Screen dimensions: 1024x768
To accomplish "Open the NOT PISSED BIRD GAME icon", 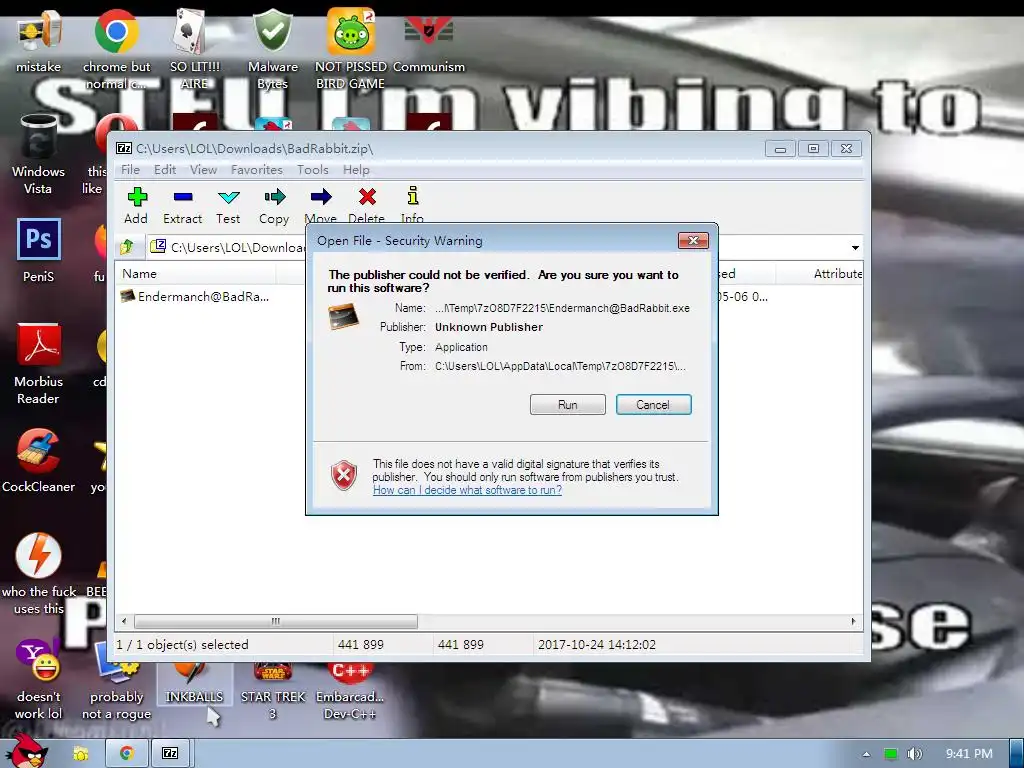I will point(351,49).
